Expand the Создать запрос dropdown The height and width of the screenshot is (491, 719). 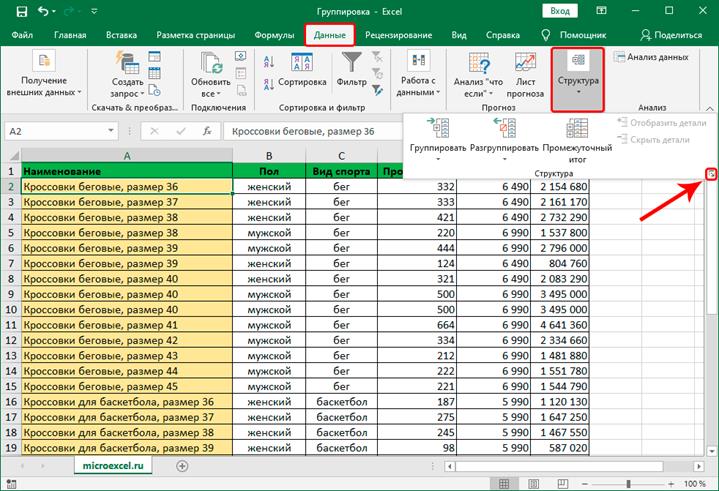pyautogui.click(x=127, y=74)
